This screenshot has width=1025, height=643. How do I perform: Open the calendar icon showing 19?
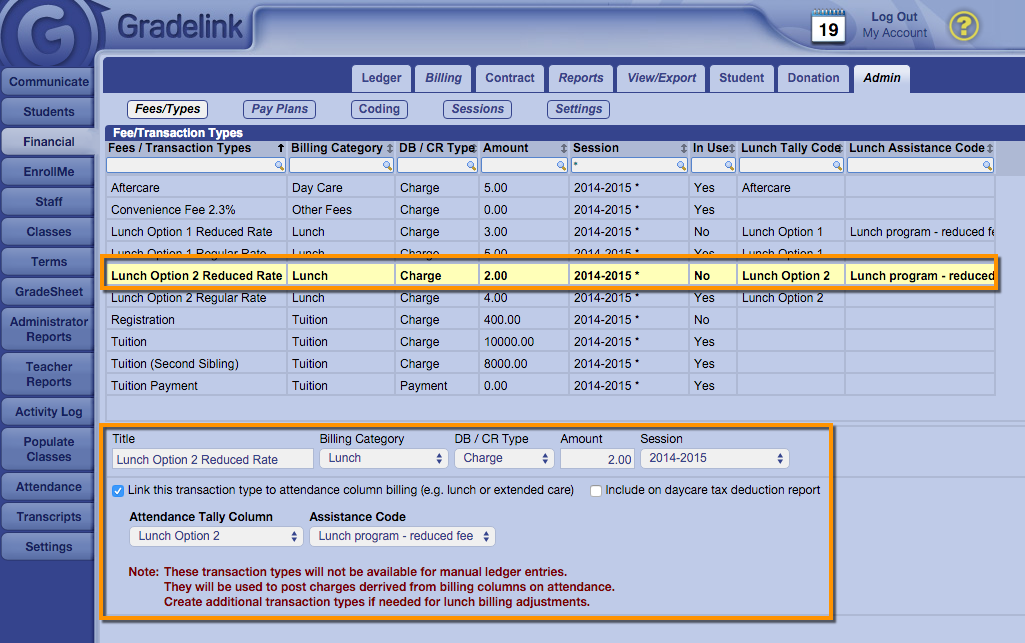pyautogui.click(x=828, y=27)
